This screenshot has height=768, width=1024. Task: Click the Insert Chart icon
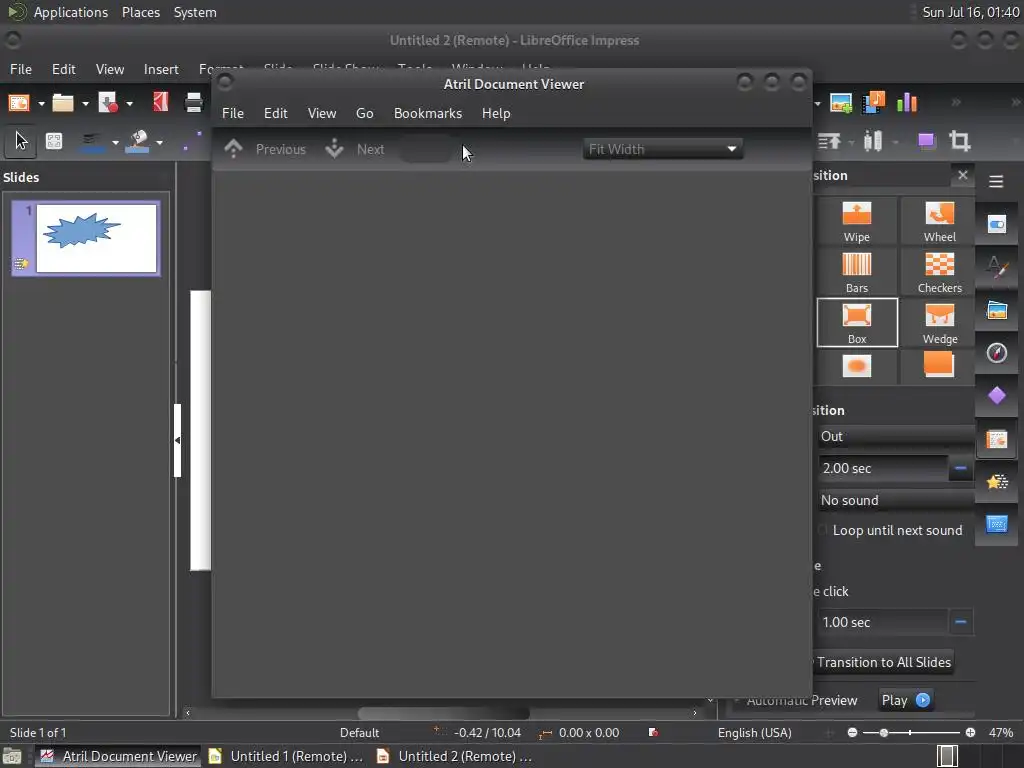point(906,103)
